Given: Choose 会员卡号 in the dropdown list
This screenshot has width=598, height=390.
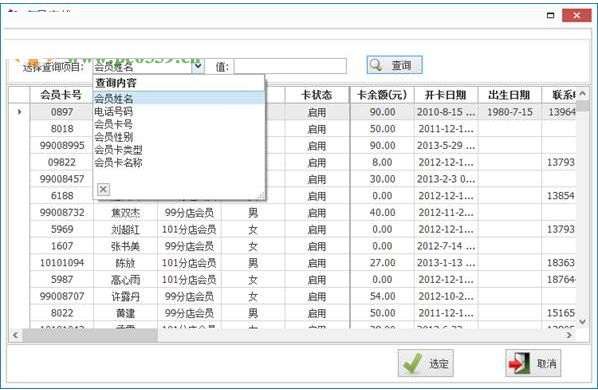Looking at the screenshot, I should (179, 124).
